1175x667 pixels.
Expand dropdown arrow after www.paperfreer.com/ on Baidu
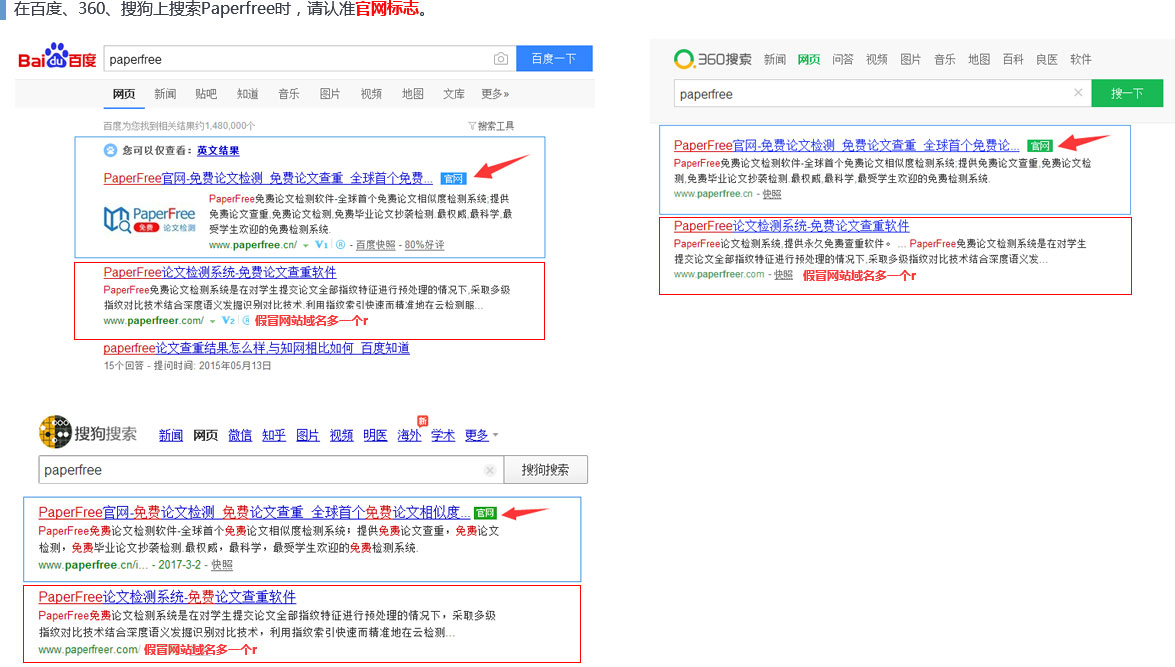213,321
